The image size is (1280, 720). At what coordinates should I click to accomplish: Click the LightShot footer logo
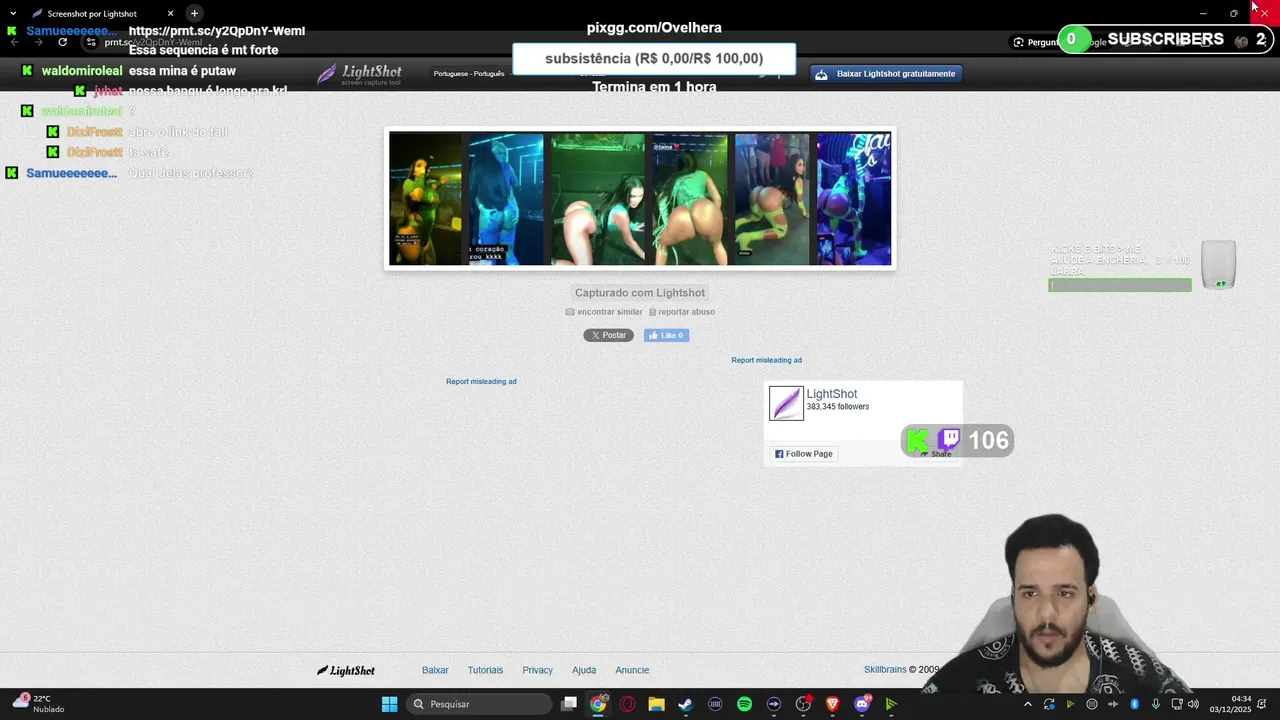coord(346,670)
